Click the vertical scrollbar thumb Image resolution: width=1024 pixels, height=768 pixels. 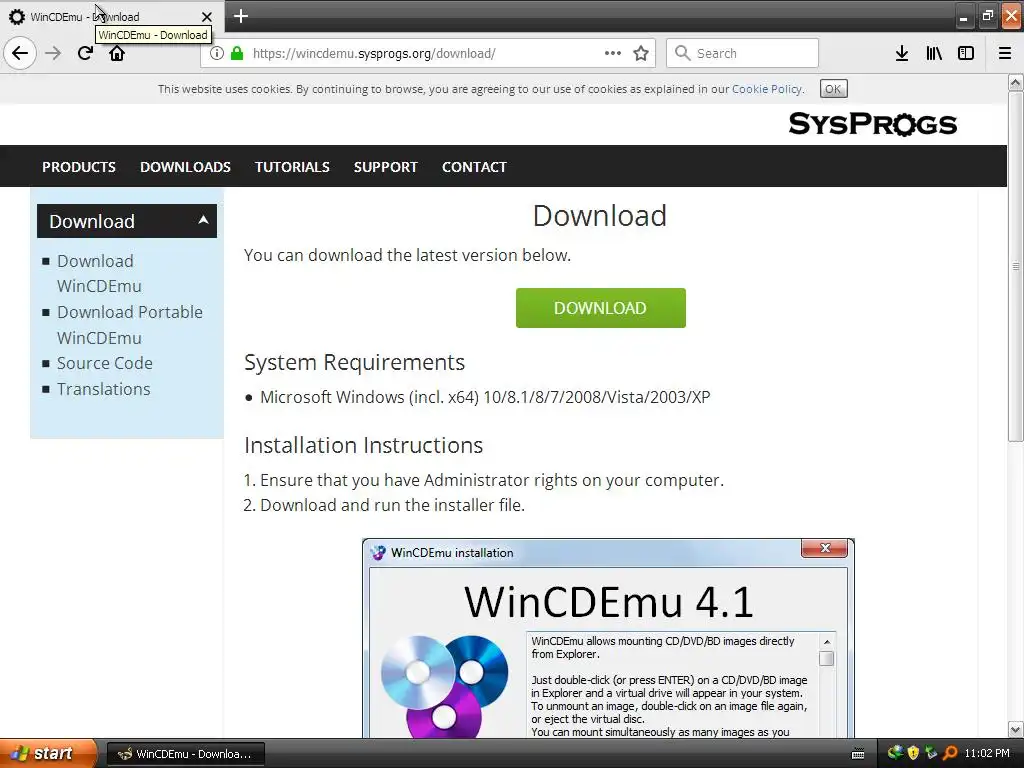click(x=1016, y=266)
